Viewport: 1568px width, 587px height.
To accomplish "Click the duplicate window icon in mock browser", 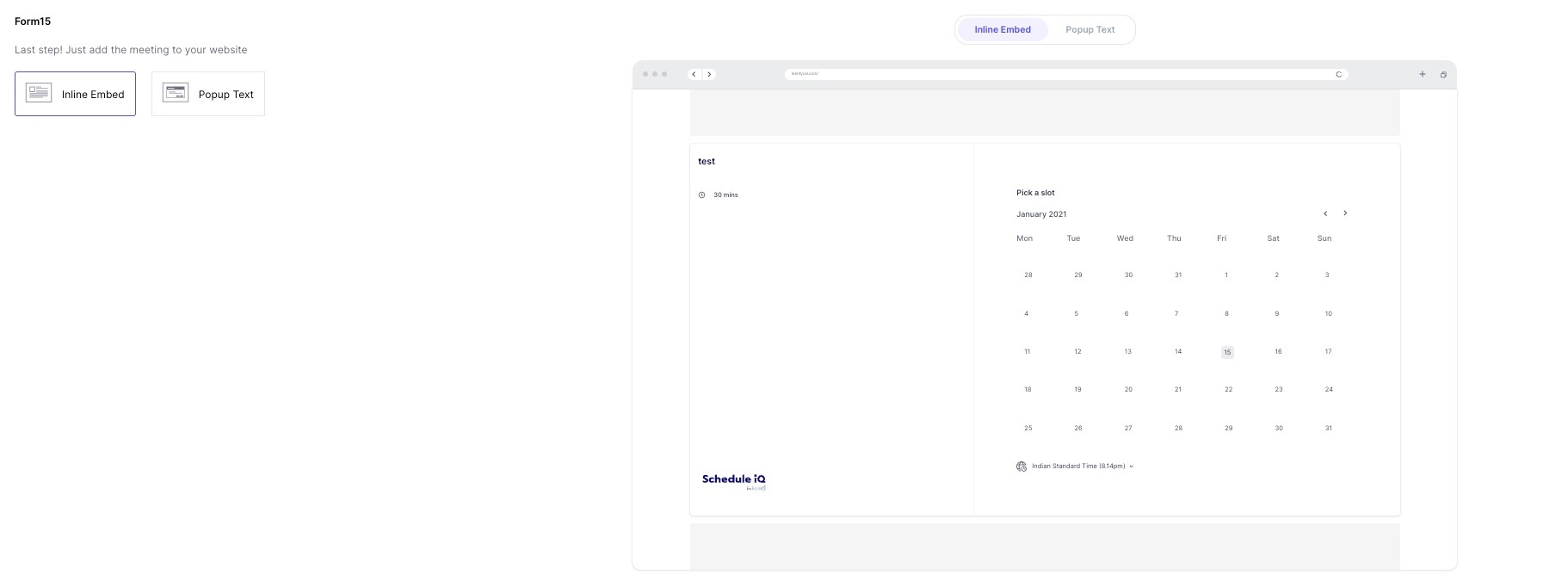I will pyautogui.click(x=1443, y=74).
